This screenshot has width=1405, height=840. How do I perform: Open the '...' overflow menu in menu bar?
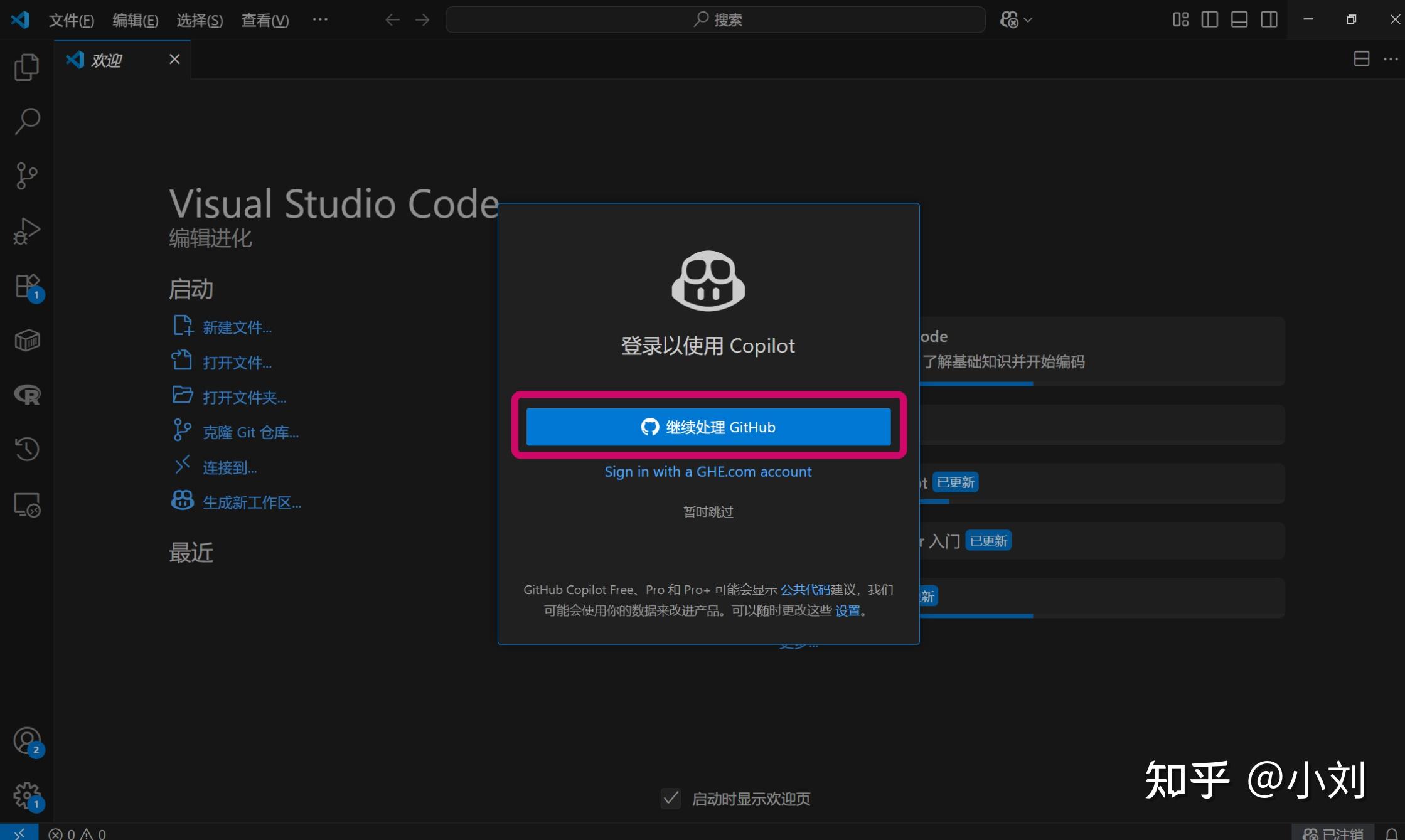pyautogui.click(x=320, y=19)
